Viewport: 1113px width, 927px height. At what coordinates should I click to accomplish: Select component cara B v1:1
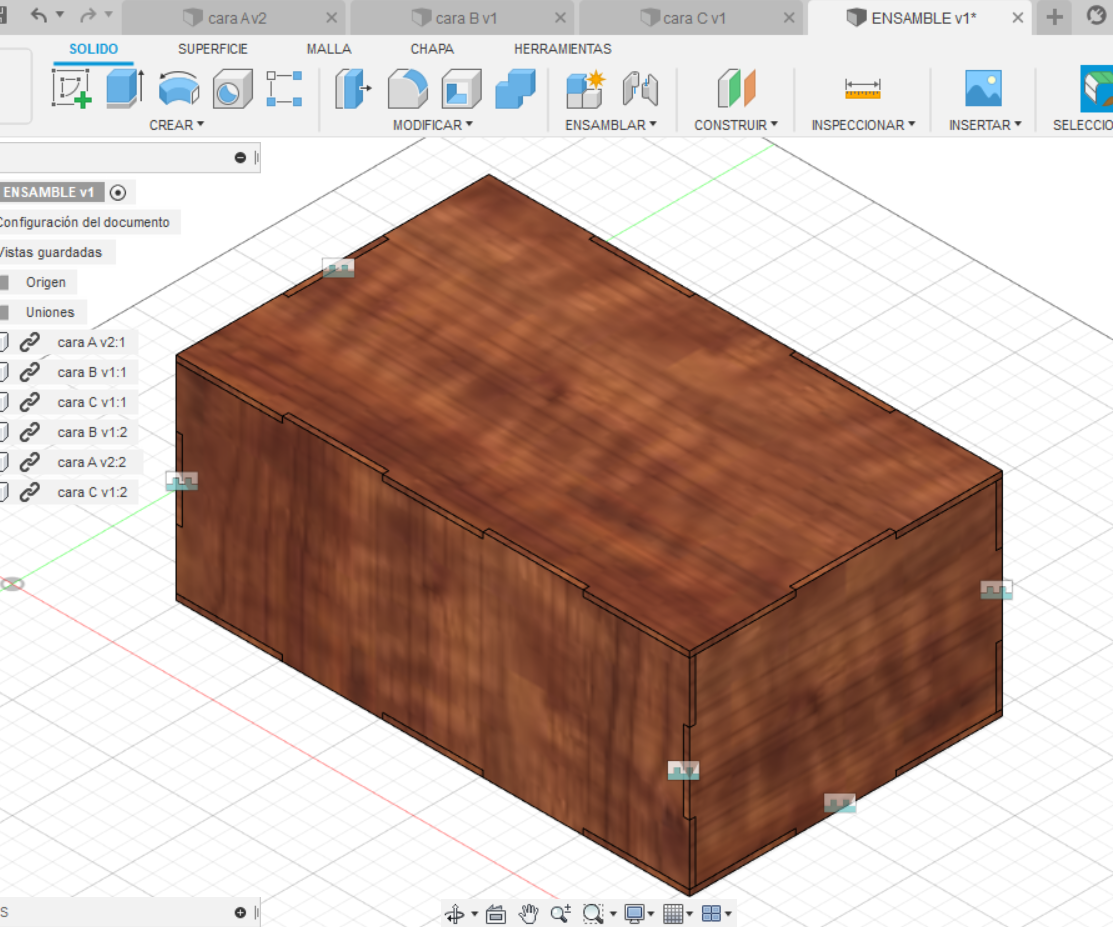pos(92,372)
